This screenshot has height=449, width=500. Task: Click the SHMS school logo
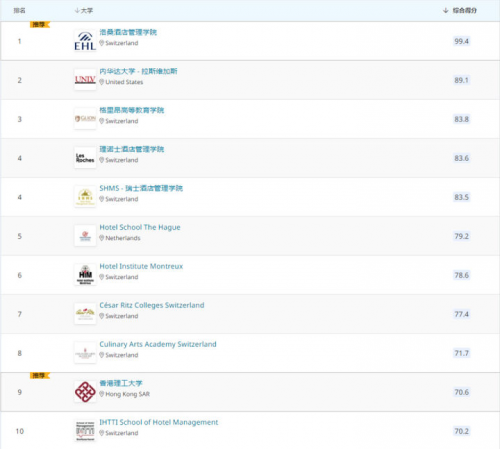click(x=85, y=197)
